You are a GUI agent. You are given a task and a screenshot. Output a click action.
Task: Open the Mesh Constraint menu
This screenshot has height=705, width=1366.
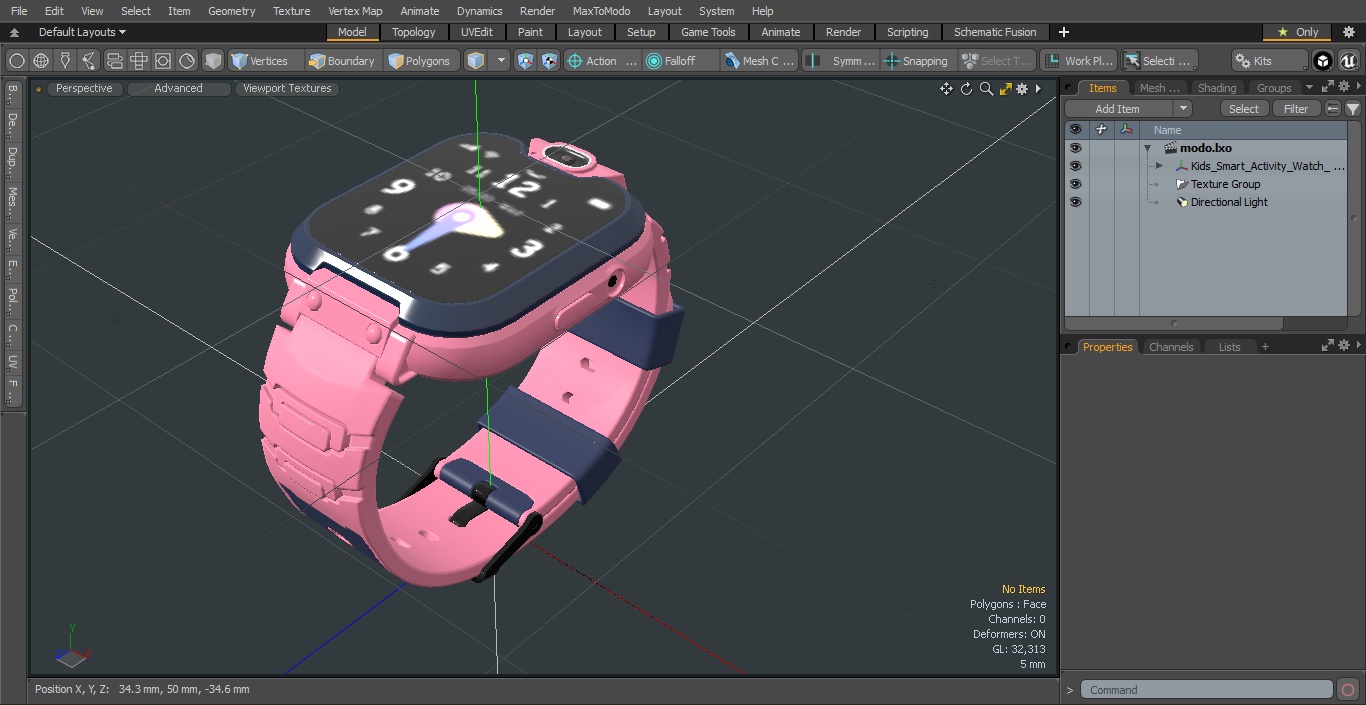(x=760, y=61)
